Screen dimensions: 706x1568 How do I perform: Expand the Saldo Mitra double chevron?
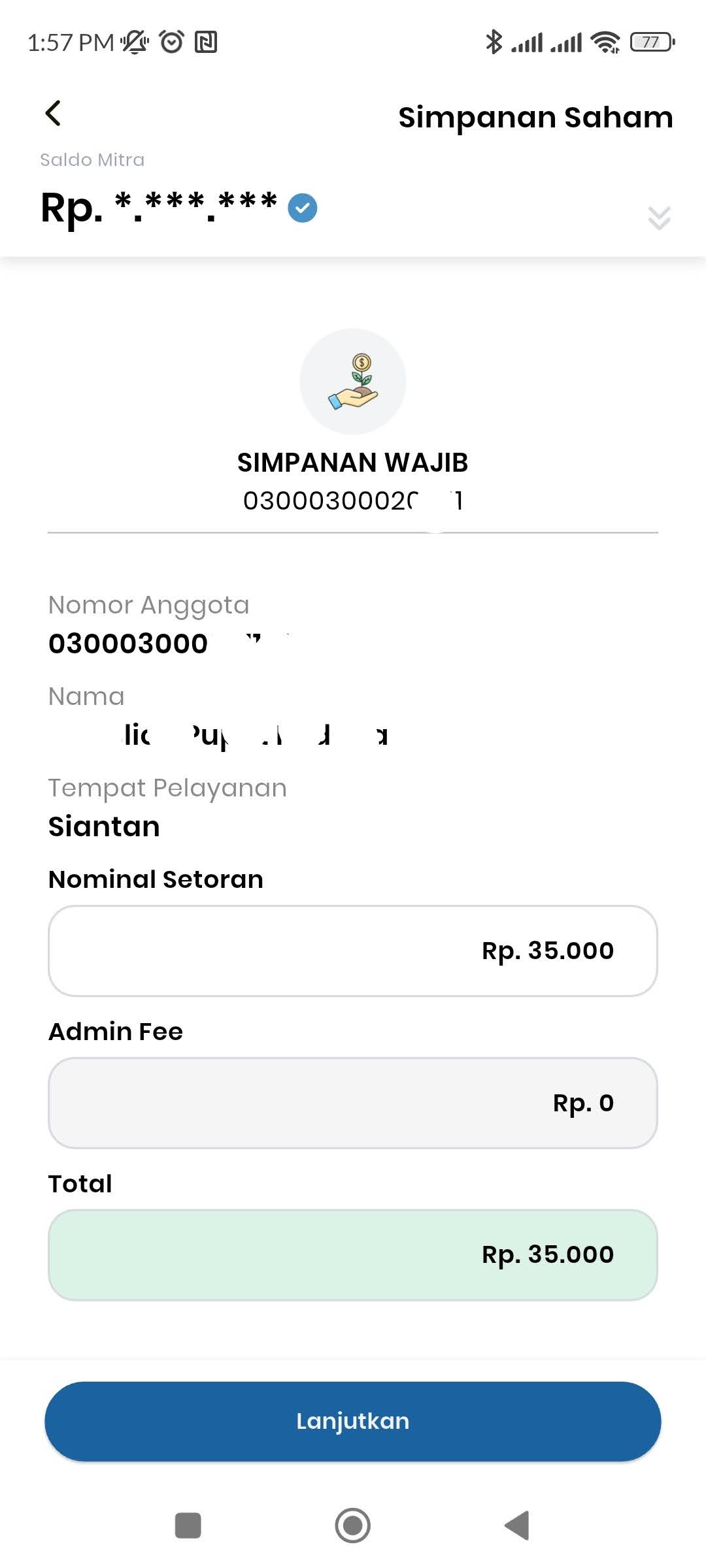click(659, 218)
